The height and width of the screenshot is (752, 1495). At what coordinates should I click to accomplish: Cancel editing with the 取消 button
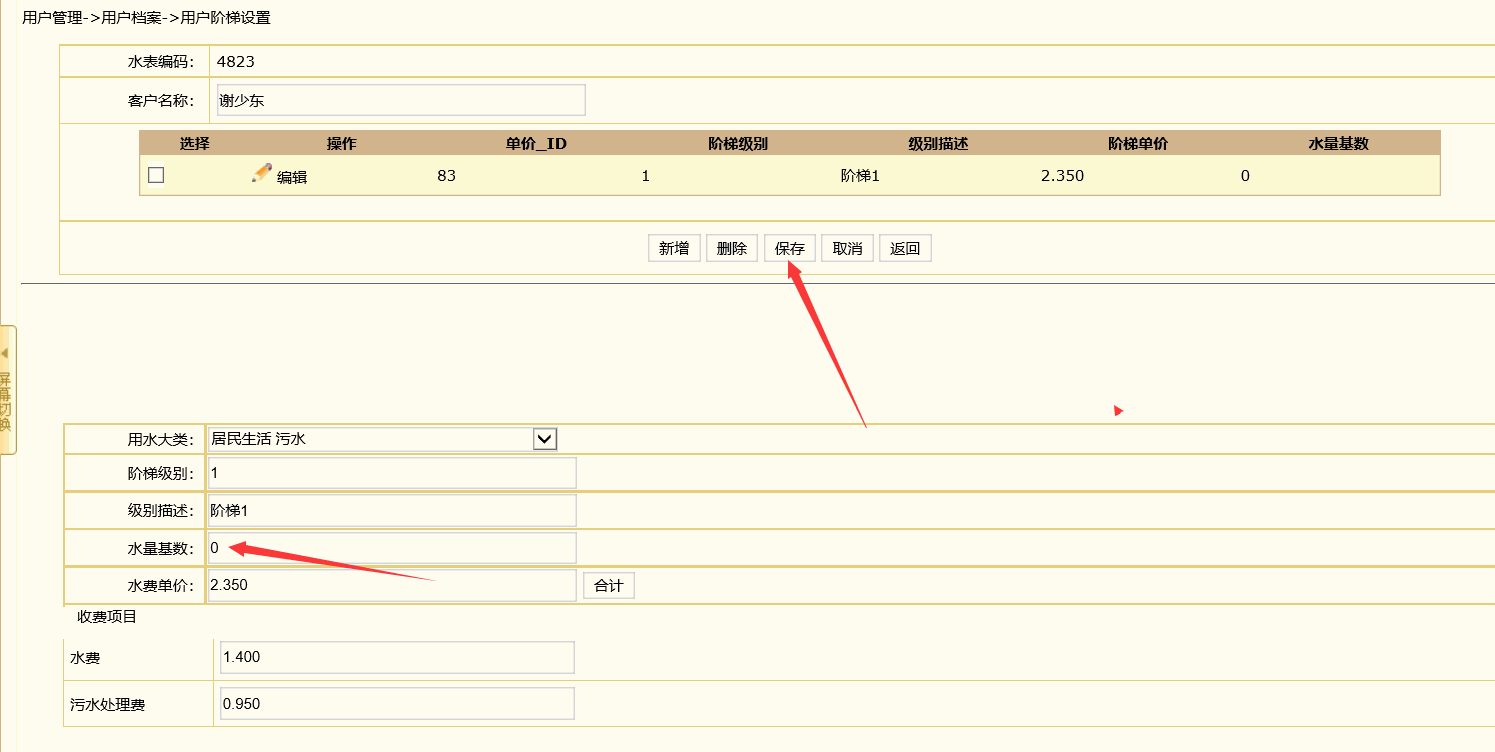(x=848, y=249)
